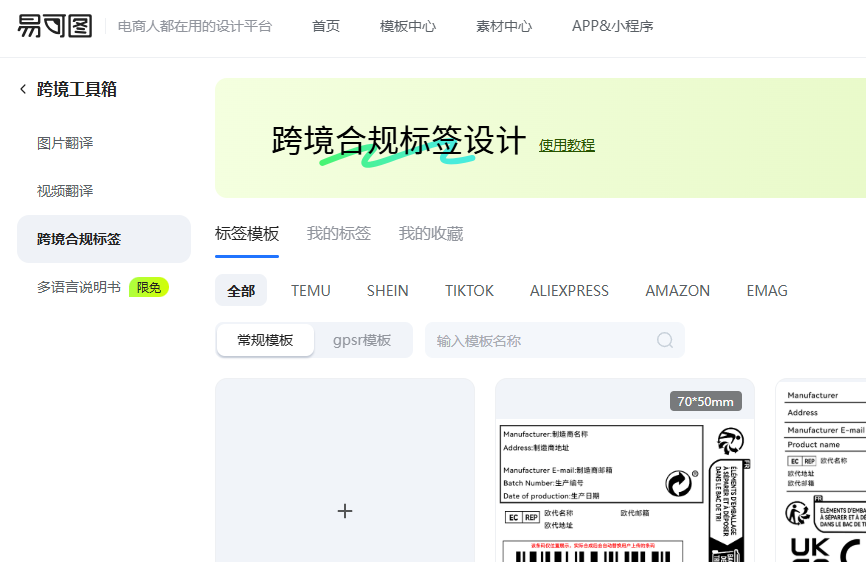Click the 限免 badge

pos(149,287)
